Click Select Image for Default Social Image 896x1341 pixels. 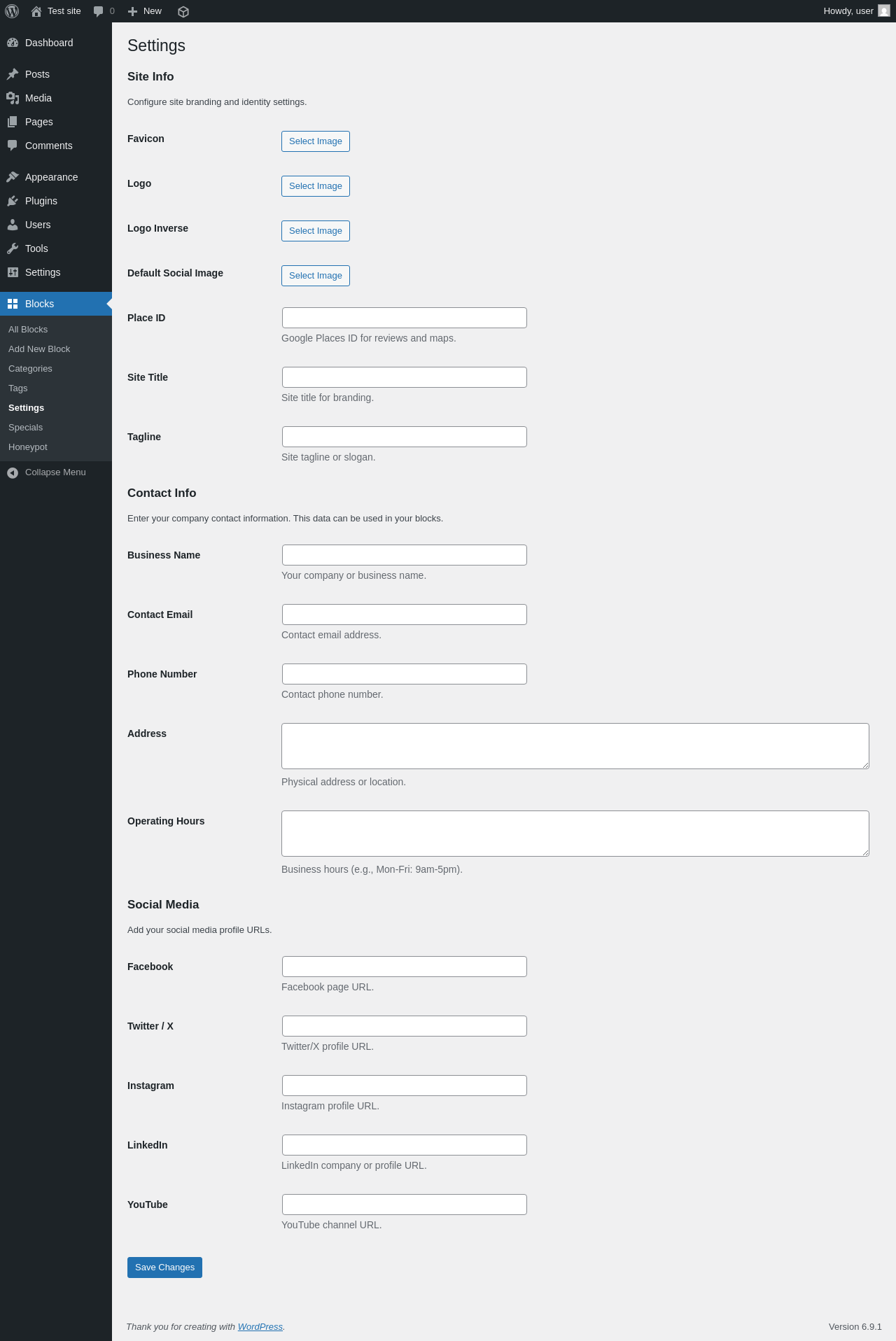point(316,276)
